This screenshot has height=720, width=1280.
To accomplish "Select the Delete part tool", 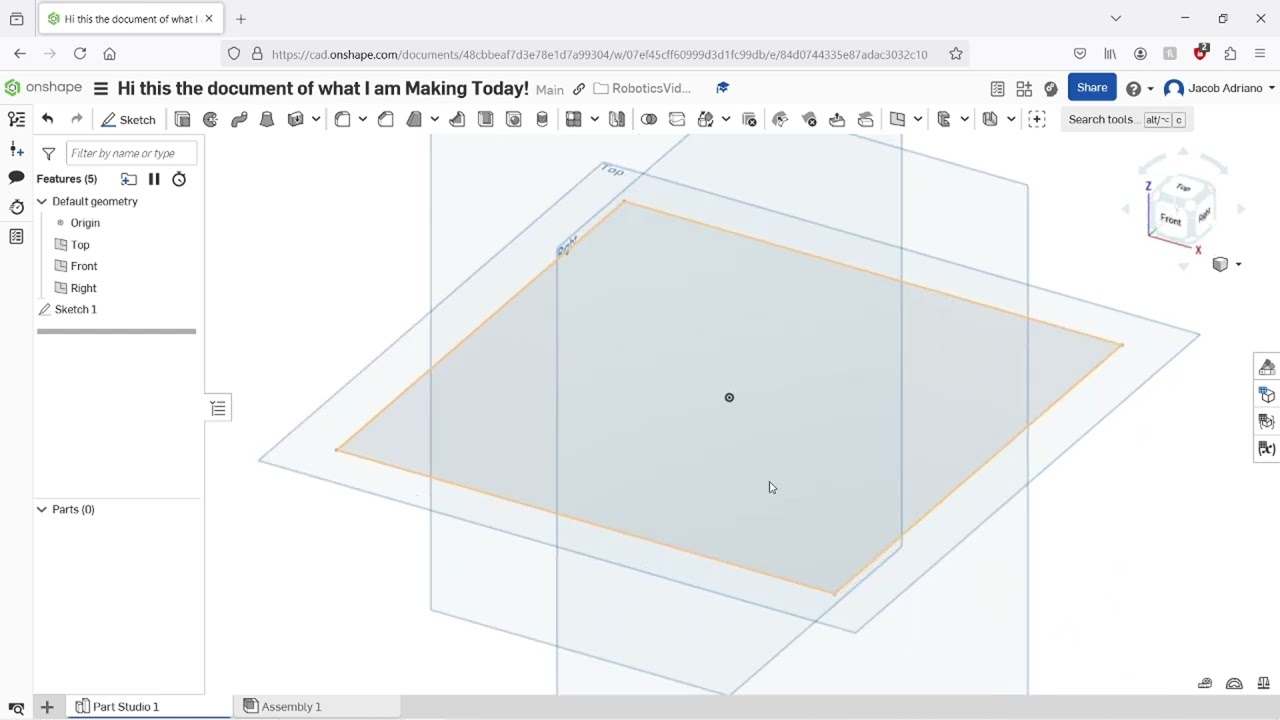I will tap(750, 119).
